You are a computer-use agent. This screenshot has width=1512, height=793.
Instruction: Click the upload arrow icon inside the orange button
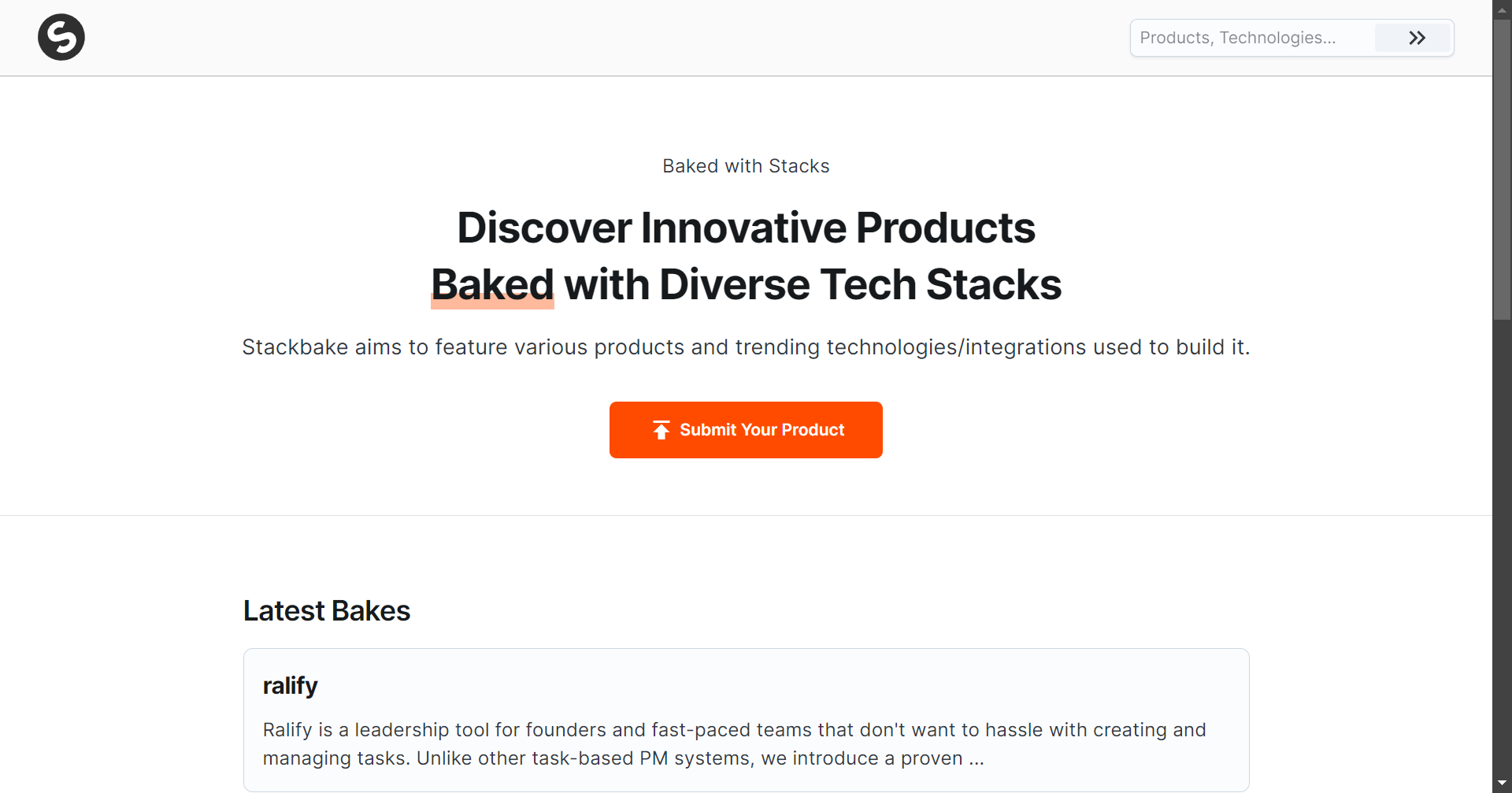click(x=661, y=429)
